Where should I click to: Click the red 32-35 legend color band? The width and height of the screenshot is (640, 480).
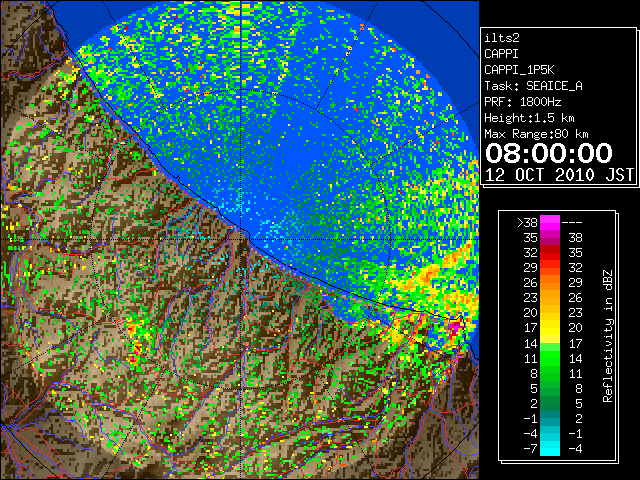(550, 253)
